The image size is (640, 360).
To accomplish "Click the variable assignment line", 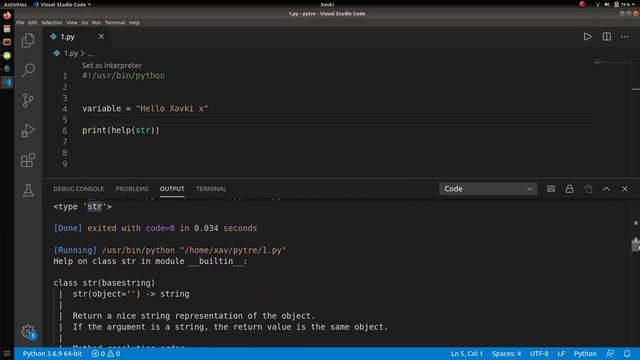I will point(145,109).
